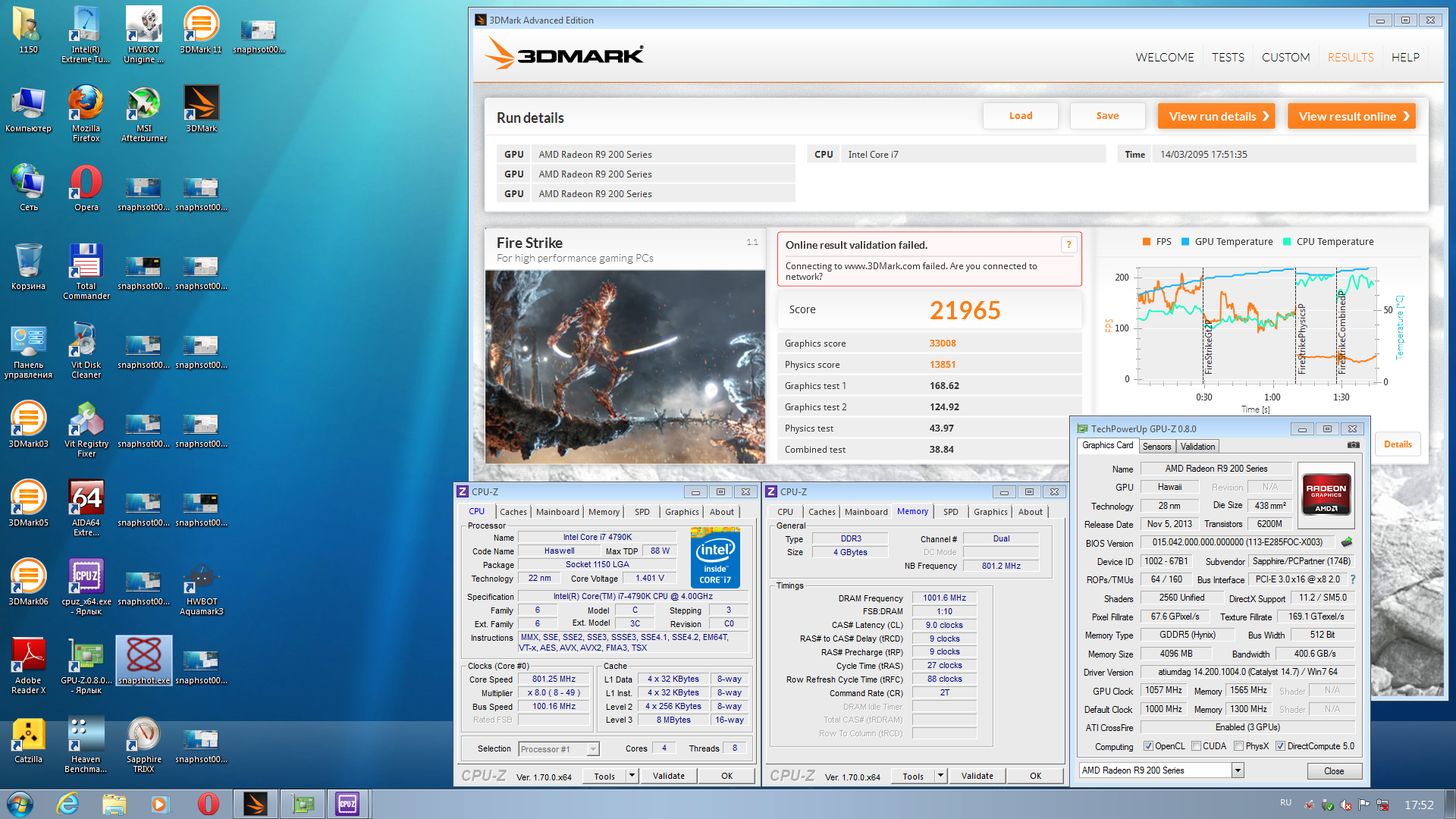This screenshot has height=819, width=1456.
Task: Launch 3DMark 11 desktop shortcut
Action: (201, 30)
